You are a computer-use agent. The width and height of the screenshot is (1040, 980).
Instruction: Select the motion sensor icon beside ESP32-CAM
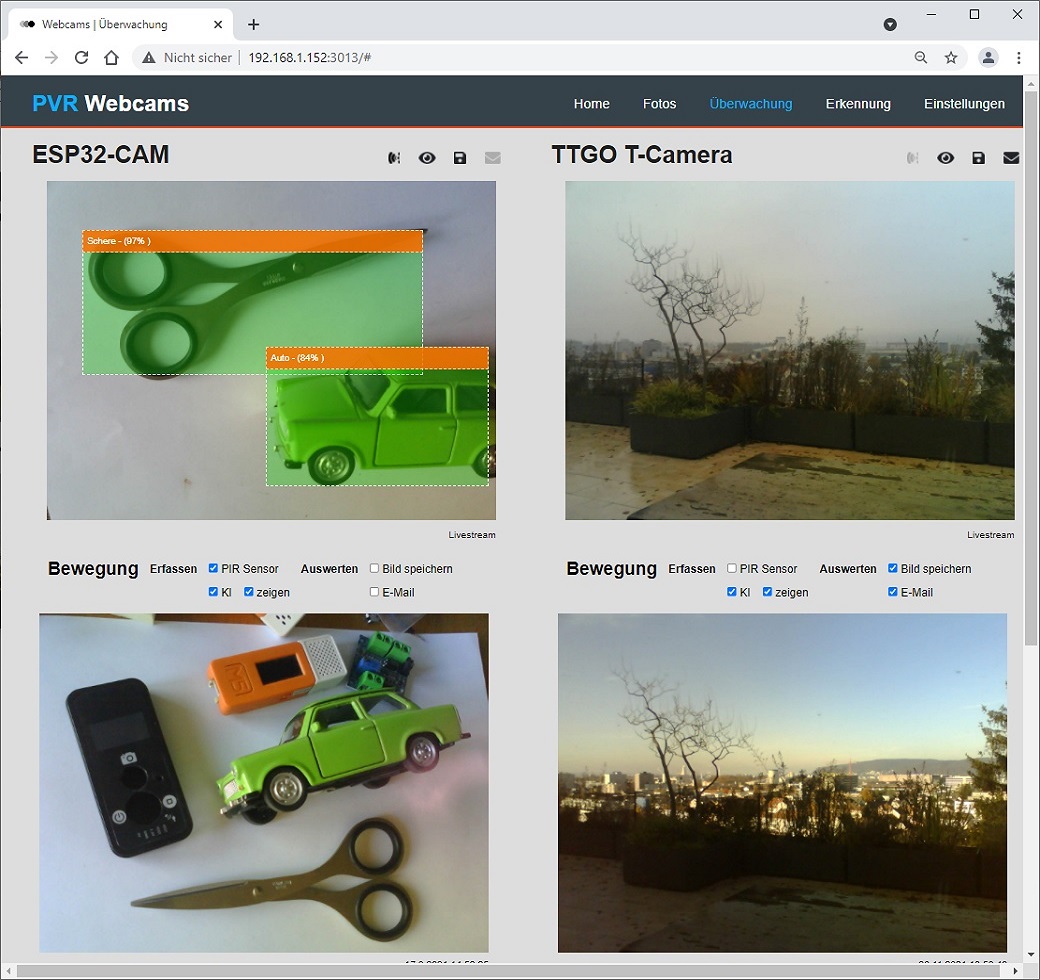pyautogui.click(x=394, y=157)
